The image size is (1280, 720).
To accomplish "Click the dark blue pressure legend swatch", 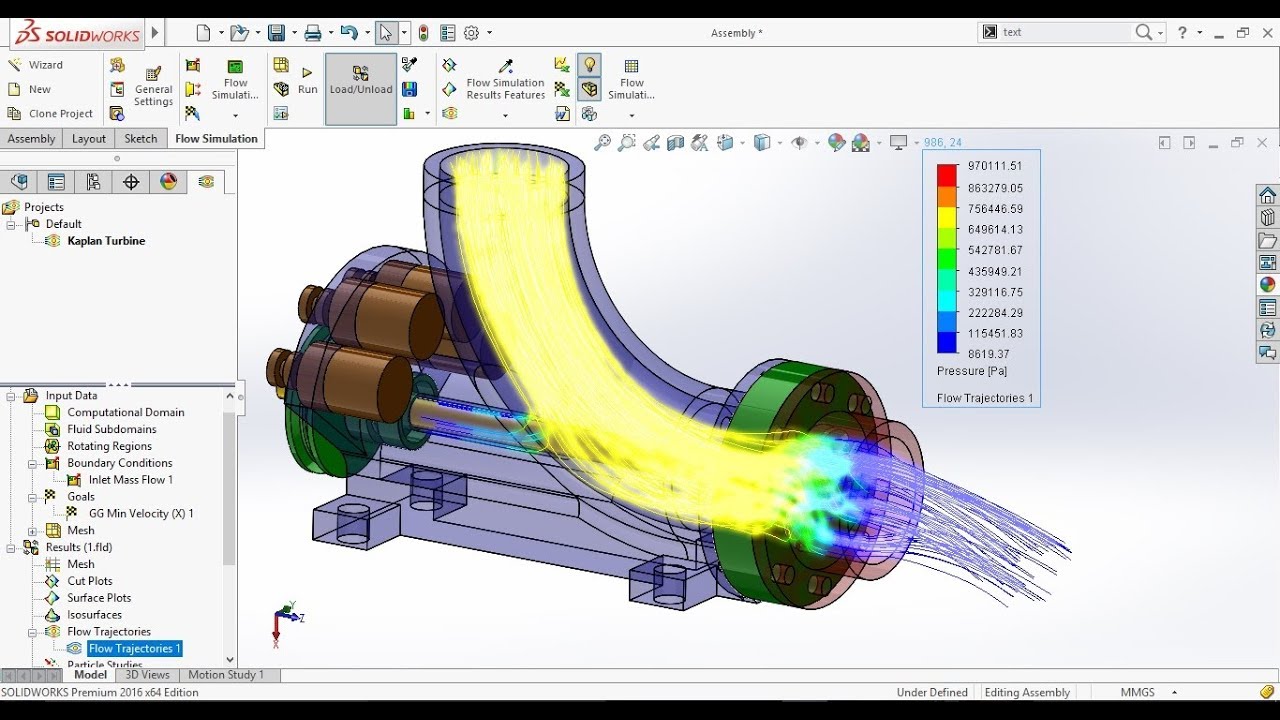I will (x=947, y=344).
